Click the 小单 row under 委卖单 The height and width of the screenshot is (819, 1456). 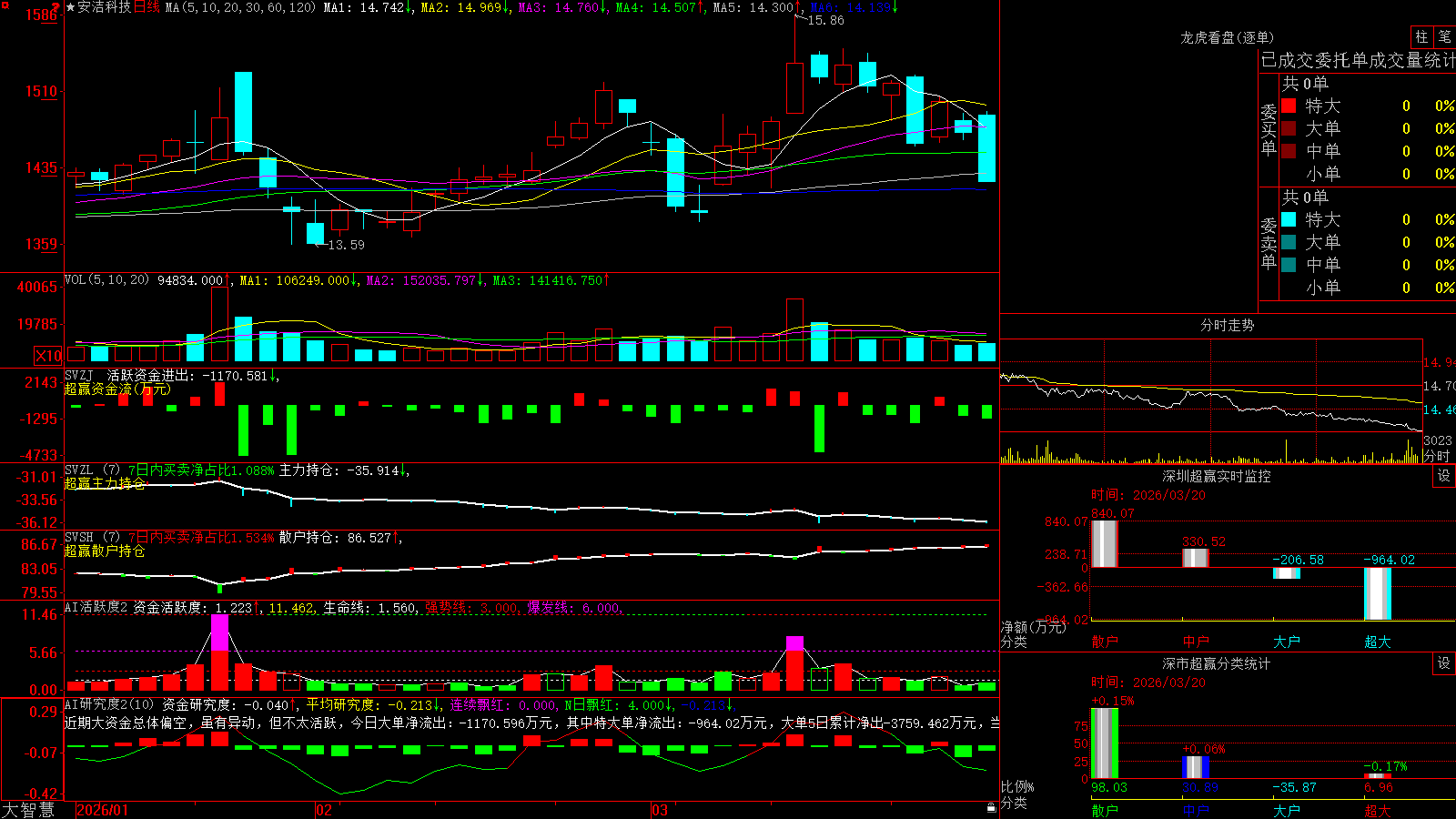point(1368,288)
